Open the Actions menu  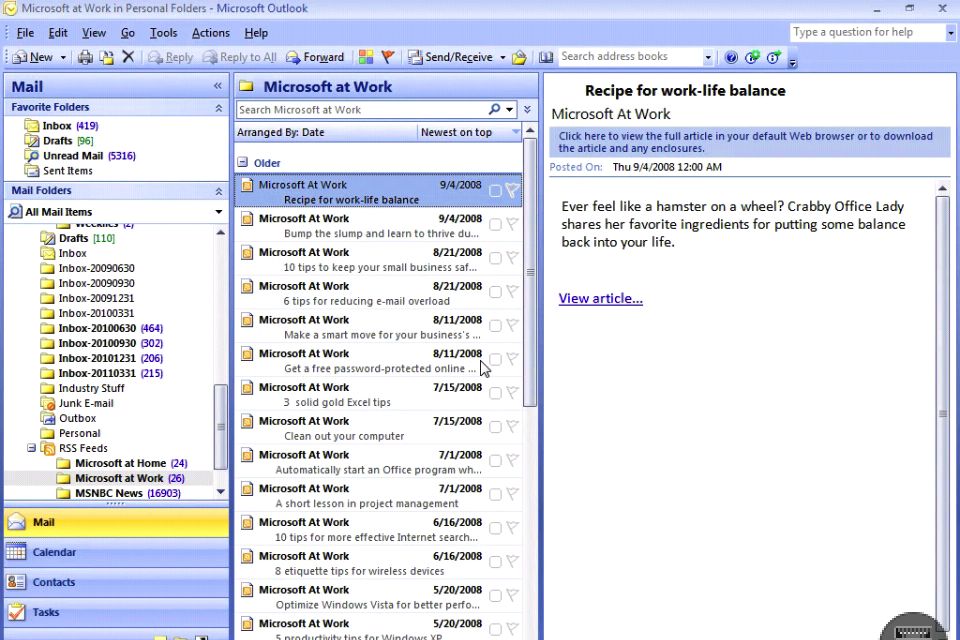(211, 33)
